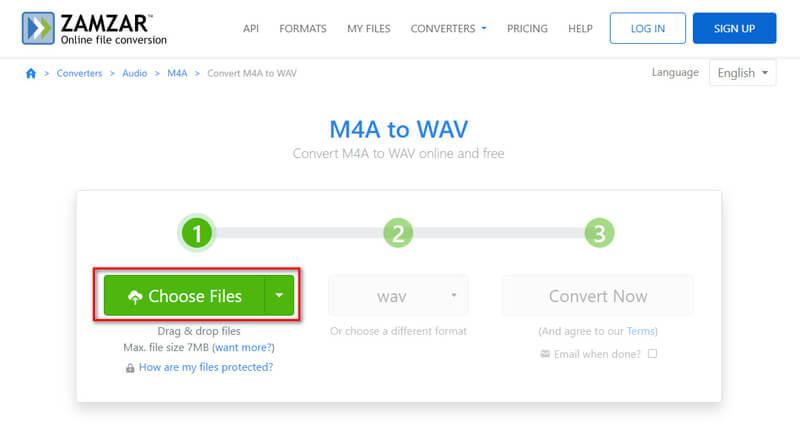This screenshot has width=800, height=437.
Task: Open My Files in top navigation
Action: point(368,29)
